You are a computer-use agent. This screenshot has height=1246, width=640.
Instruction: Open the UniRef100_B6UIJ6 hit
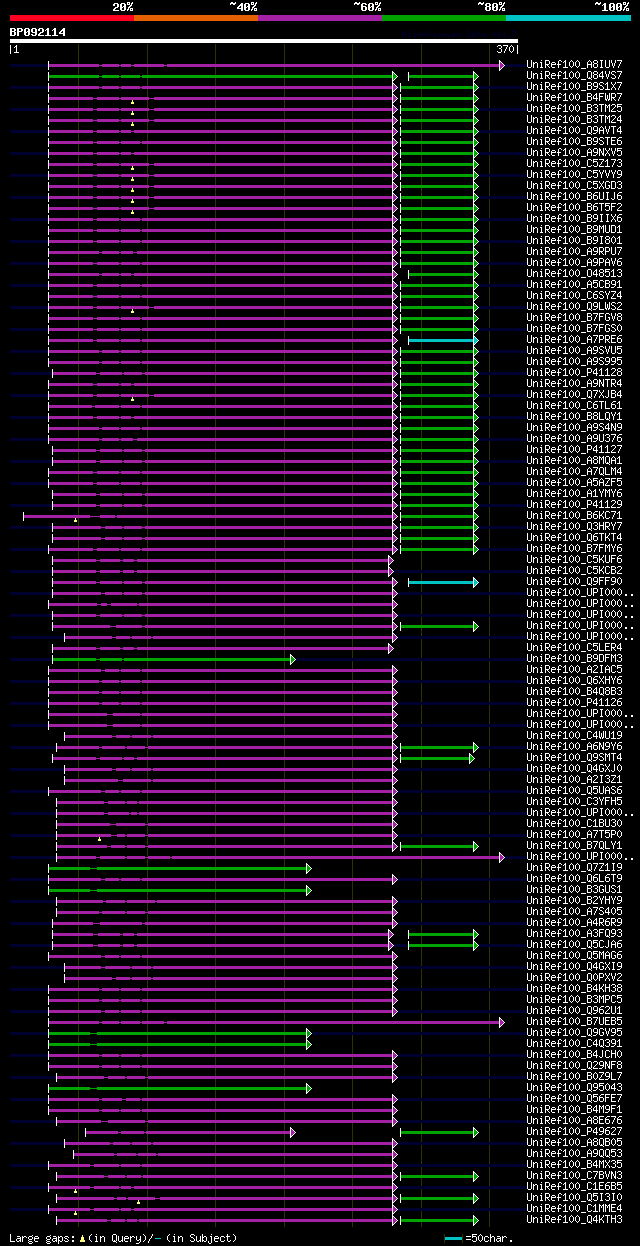pyautogui.click(x=574, y=197)
